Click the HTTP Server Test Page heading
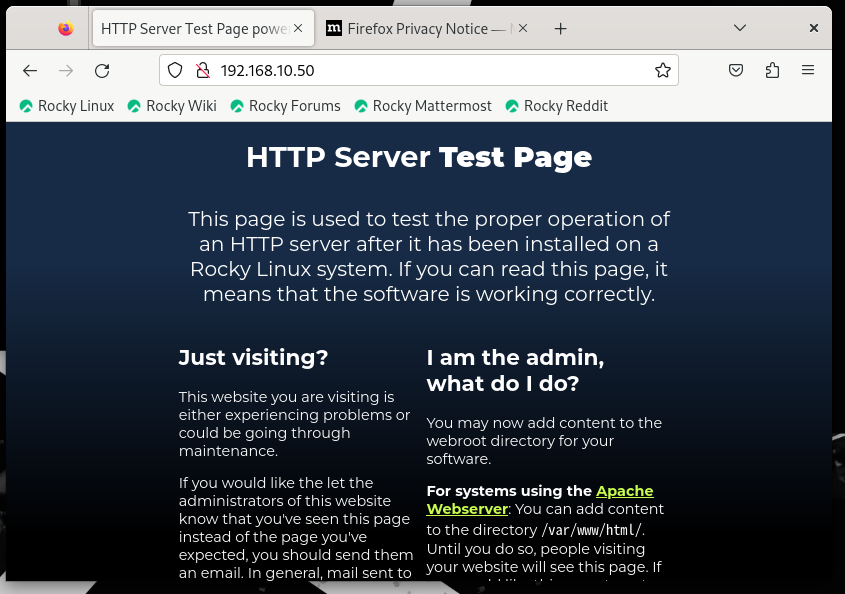The image size is (845, 594). pyautogui.click(x=419, y=157)
